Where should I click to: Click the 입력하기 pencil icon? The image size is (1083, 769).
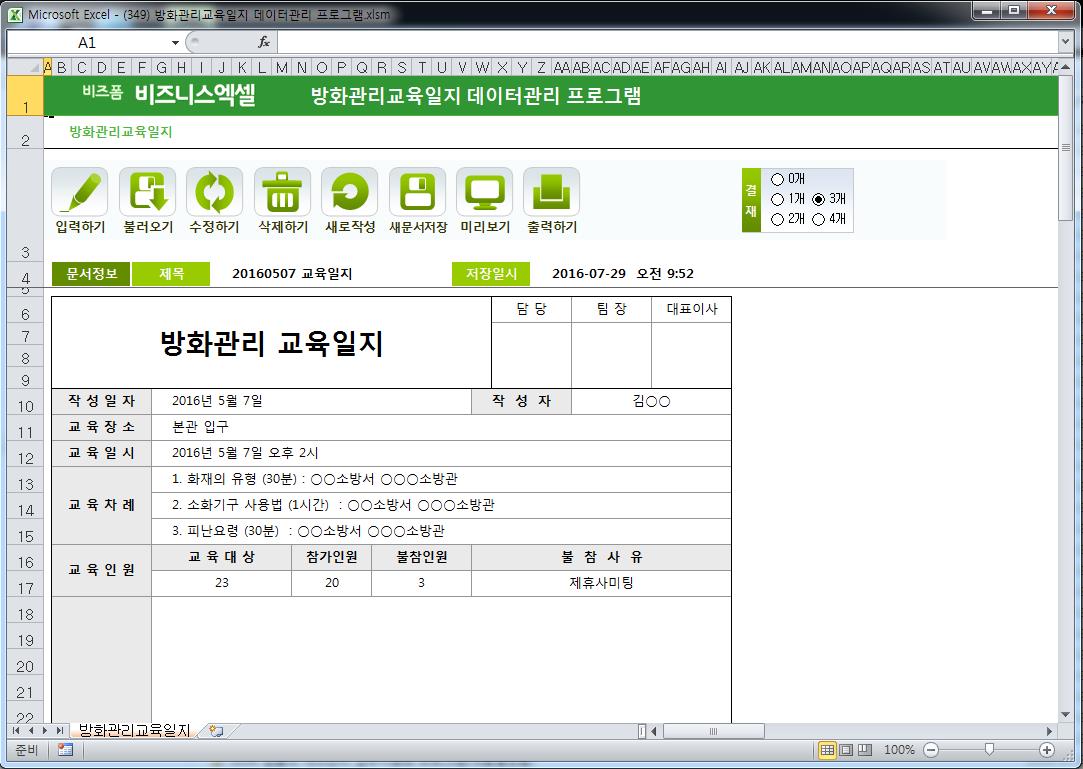(80, 192)
